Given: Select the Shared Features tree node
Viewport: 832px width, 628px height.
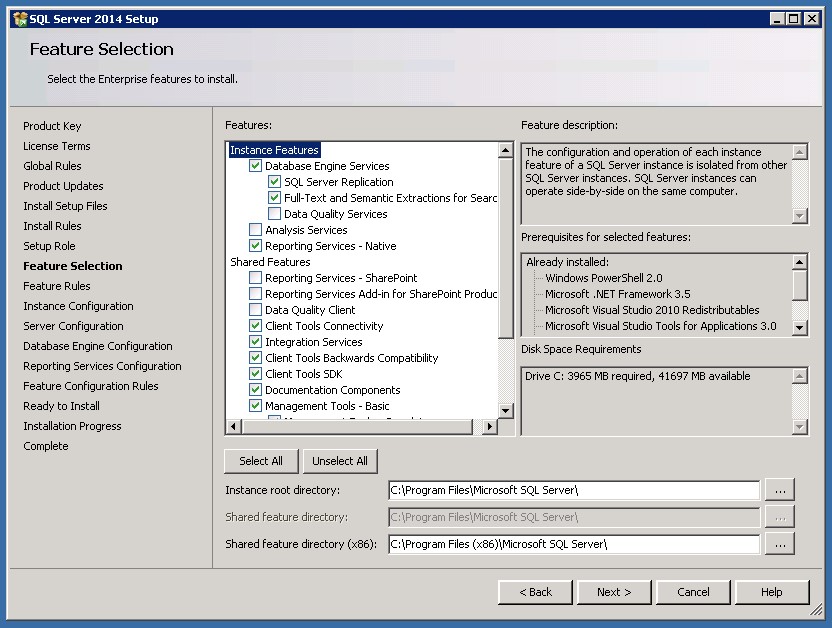Looking at the screenshot, I should tap(270, 262).
